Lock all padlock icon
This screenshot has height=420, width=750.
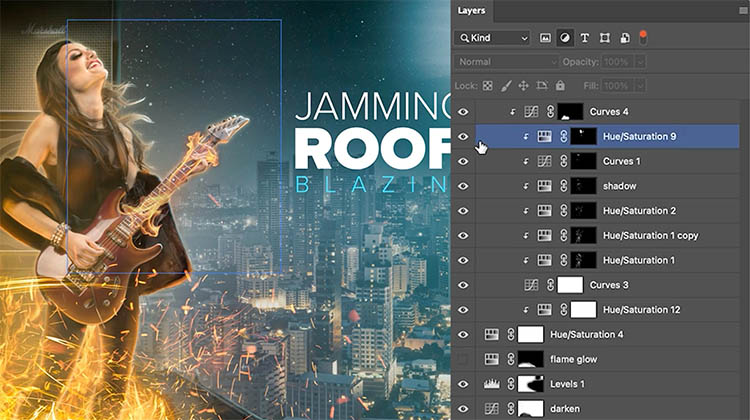560,86
